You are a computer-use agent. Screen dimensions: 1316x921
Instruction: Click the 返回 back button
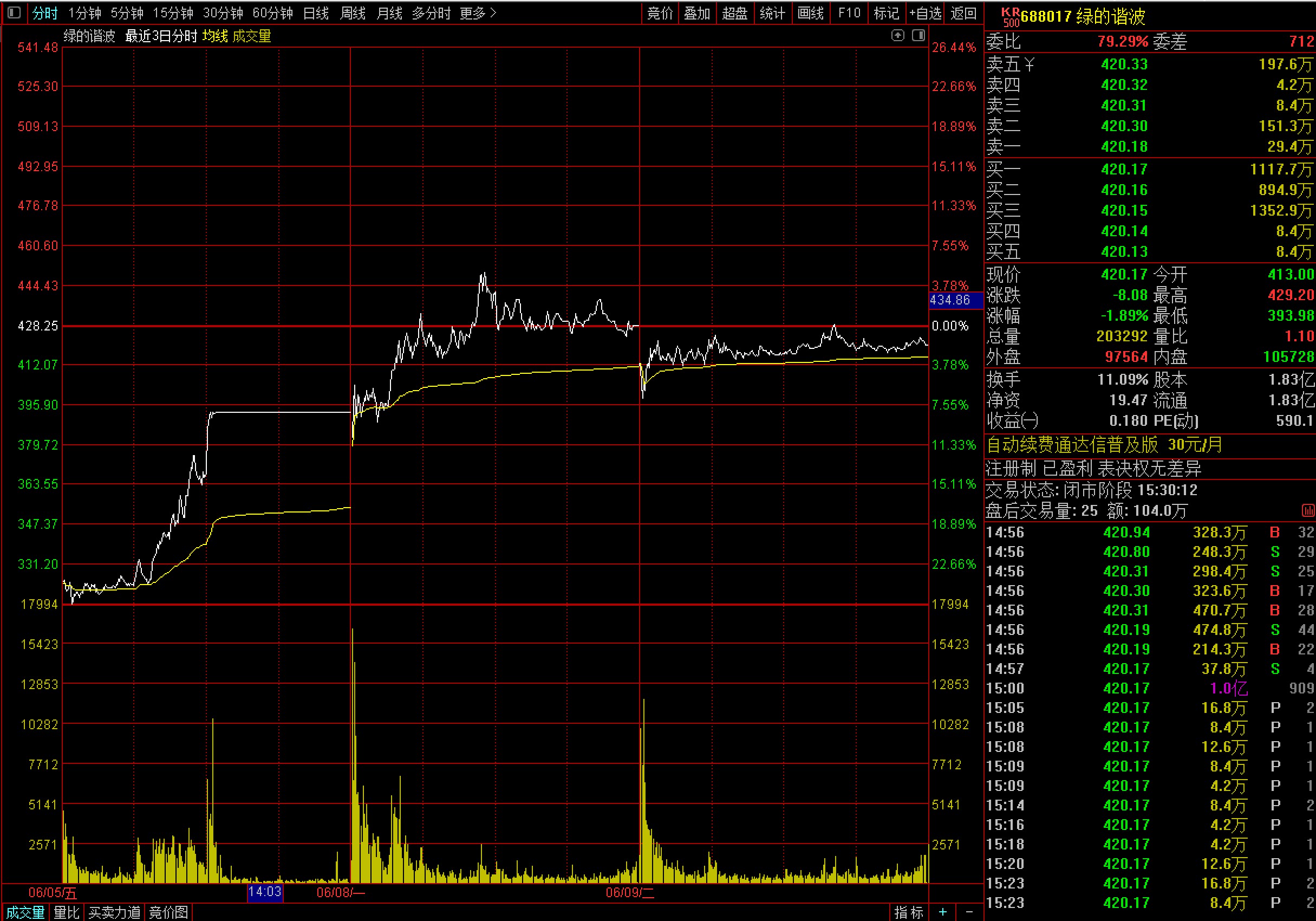[x=963, y=13]
